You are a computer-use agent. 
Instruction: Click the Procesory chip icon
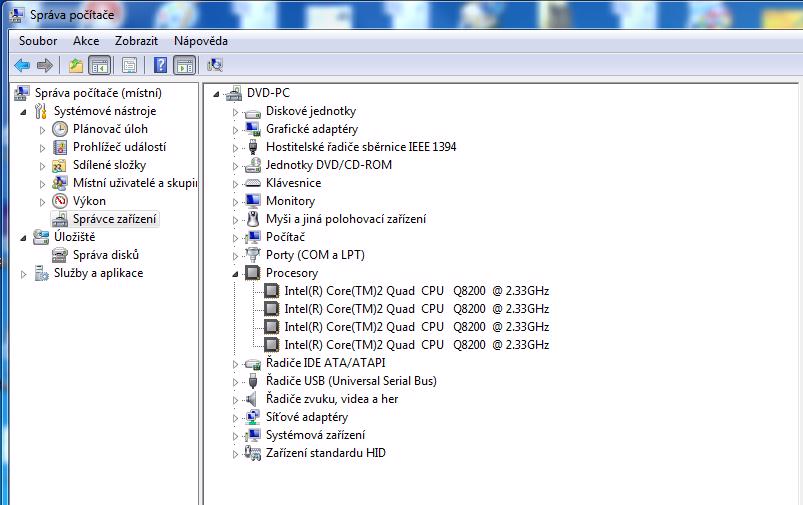252,273
